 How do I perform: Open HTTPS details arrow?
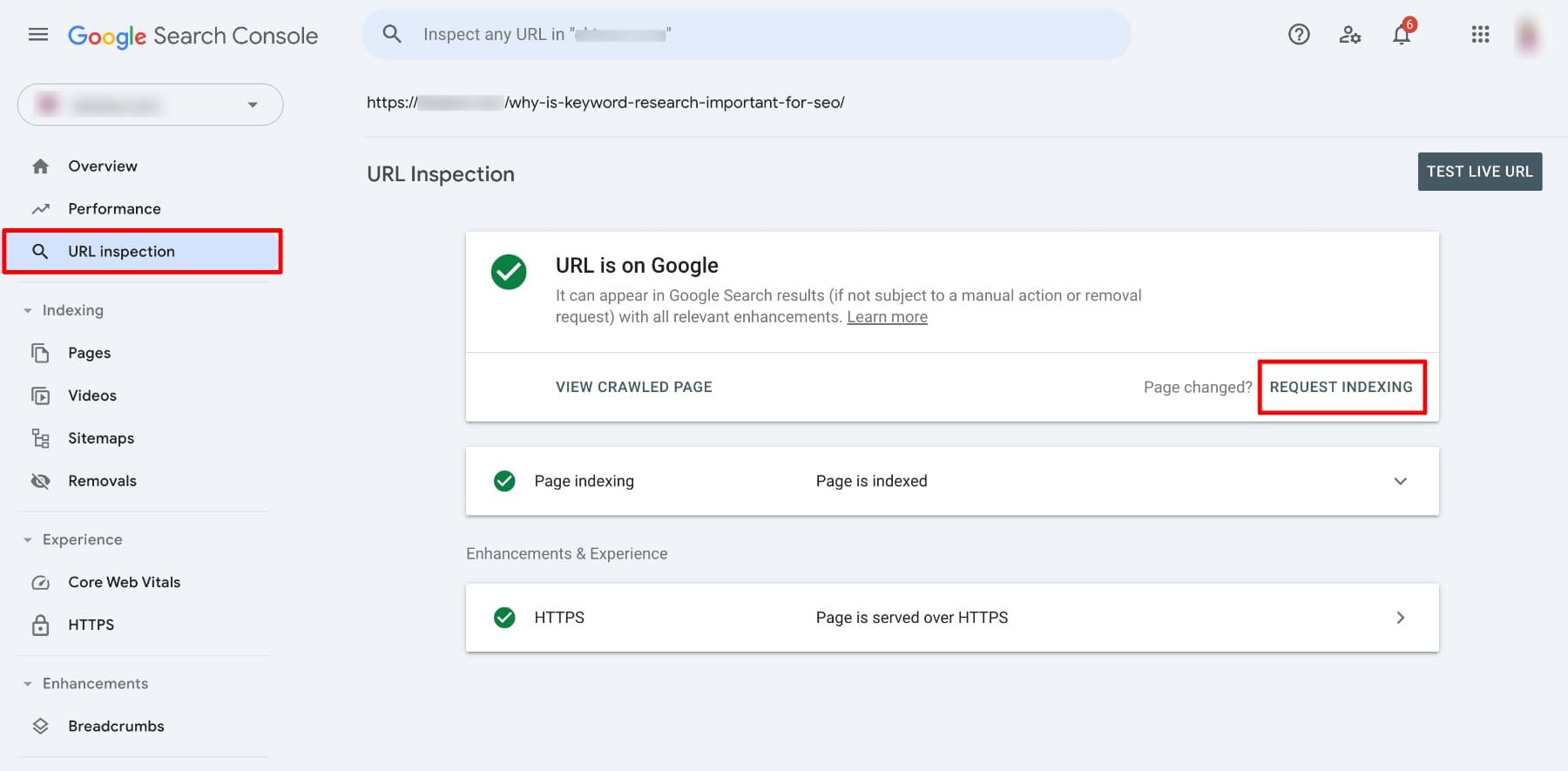pos(1400,618)
